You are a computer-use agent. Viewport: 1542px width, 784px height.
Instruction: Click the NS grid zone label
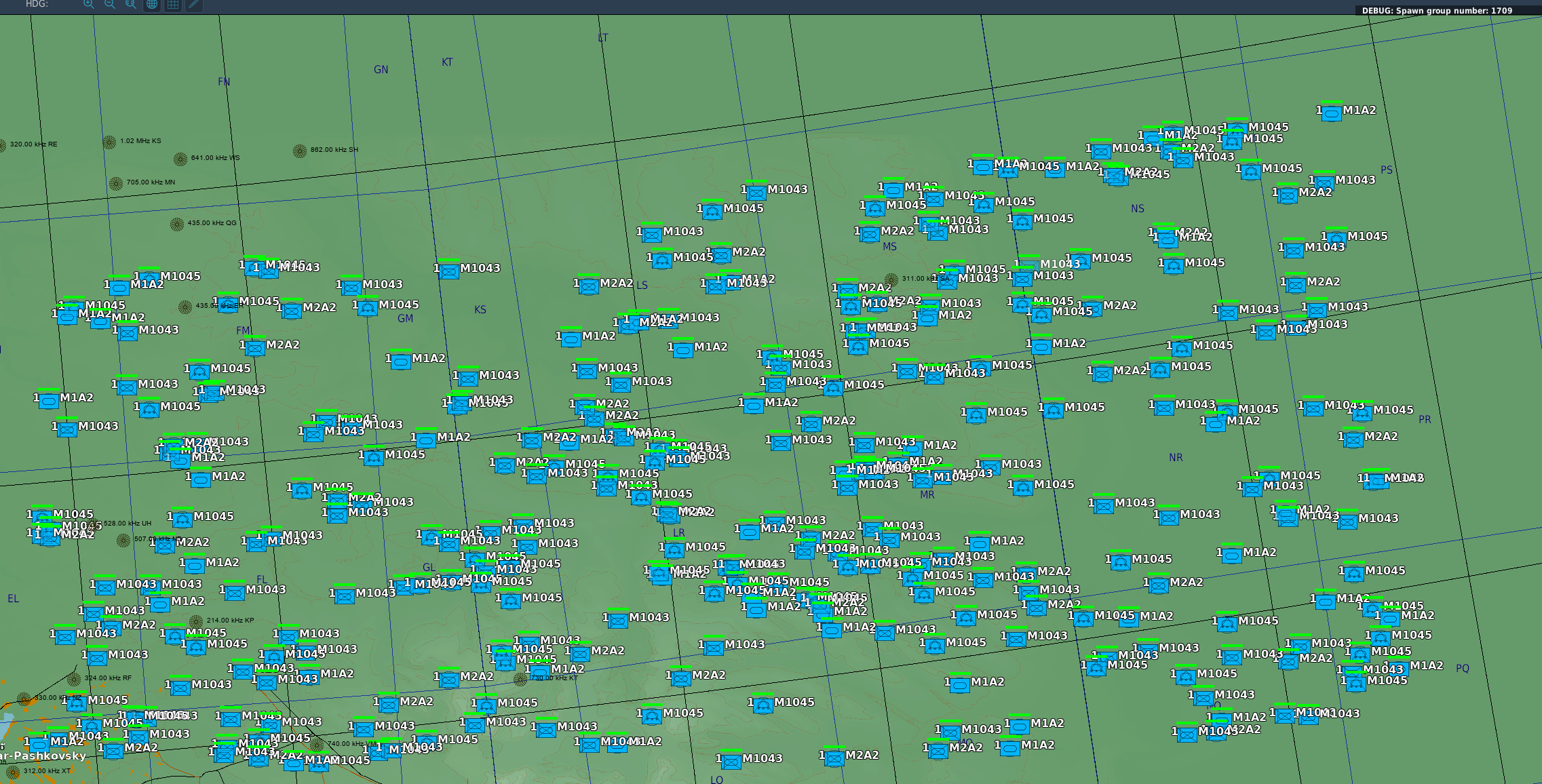(1138, 209)
